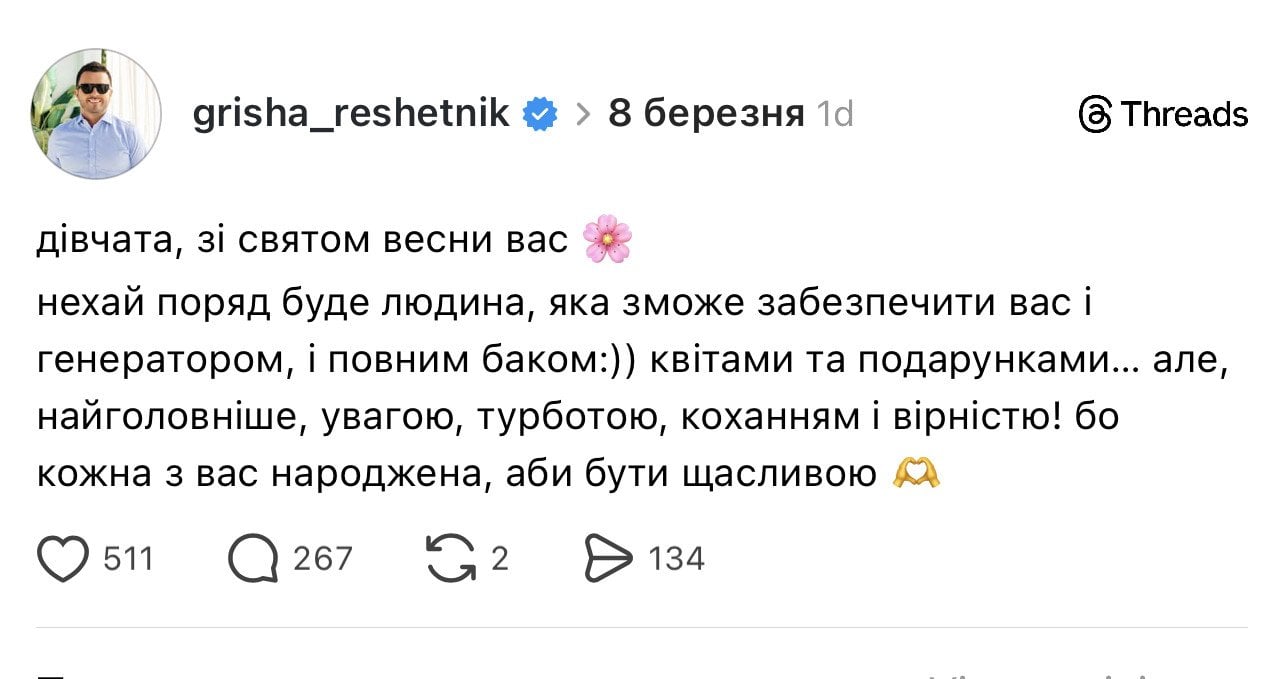This screenshot has height=679, width=1284.
Task: Click the pink flower emoji
Action: point(608,241)
